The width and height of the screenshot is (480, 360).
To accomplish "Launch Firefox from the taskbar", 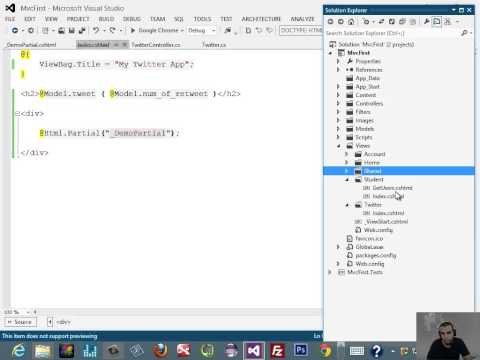I will tap(160, 350).
